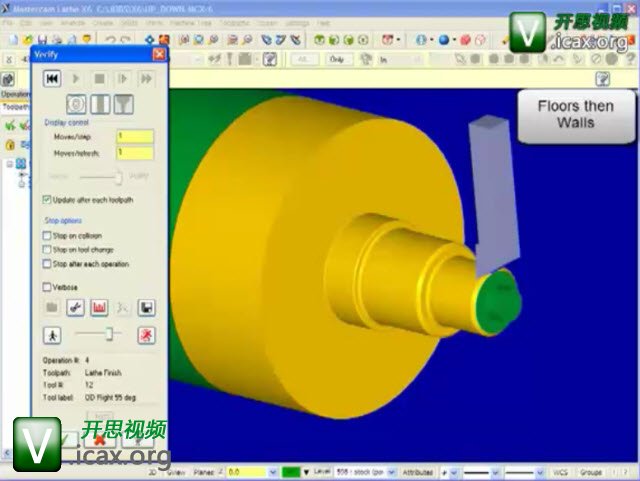
Task: Open the Settings menu
Action: (x=297, y=23)
